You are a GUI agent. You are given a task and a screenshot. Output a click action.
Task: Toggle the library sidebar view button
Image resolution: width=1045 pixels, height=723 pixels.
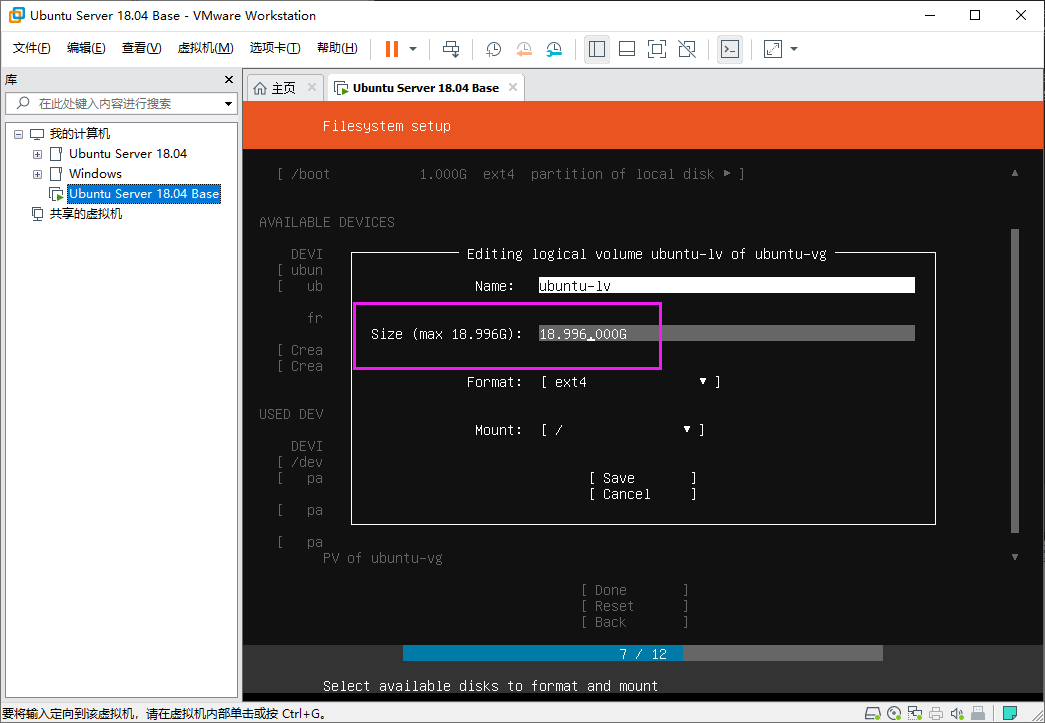596,49
